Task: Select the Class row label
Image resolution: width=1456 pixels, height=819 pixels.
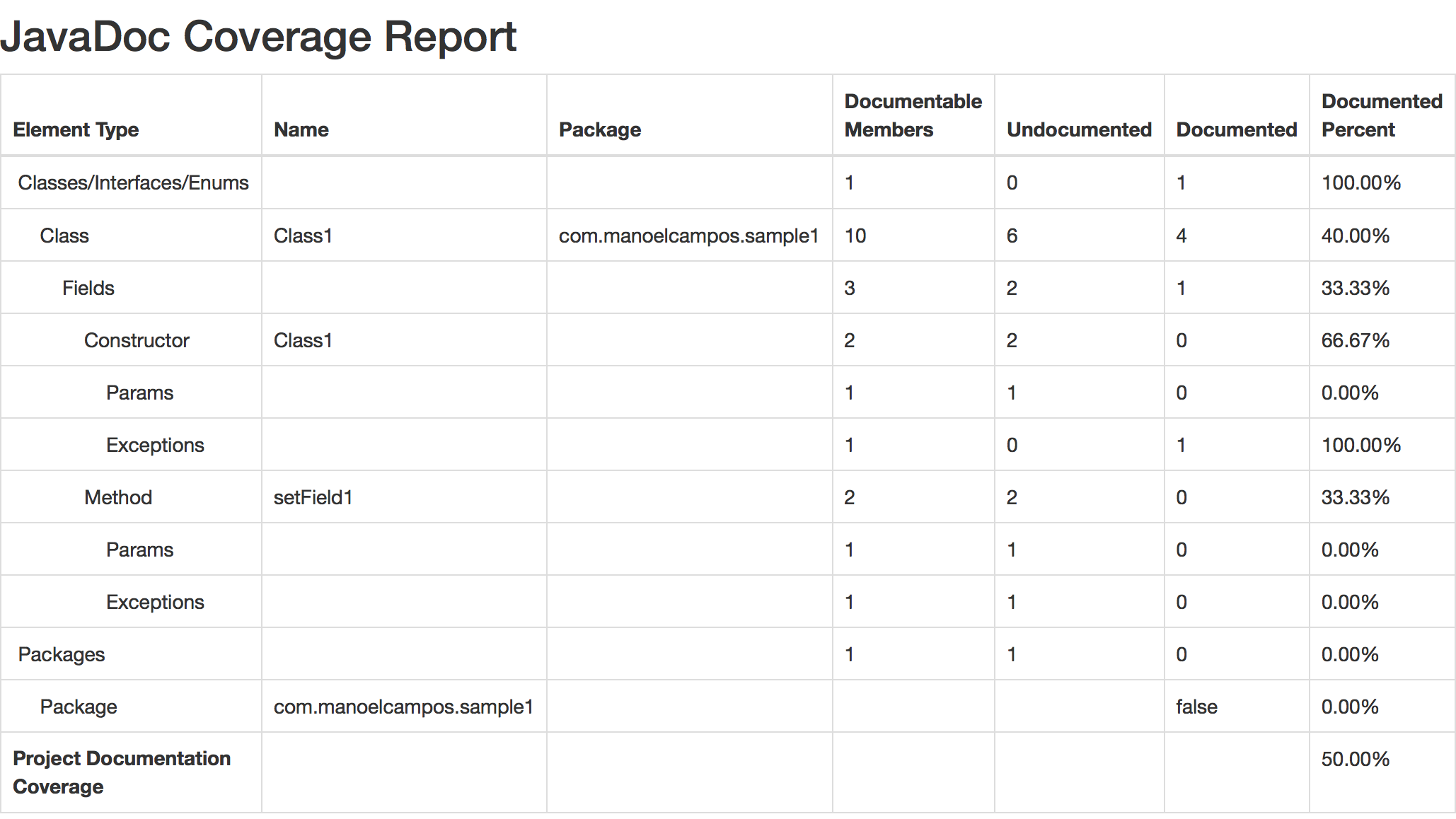Action: [64, 236]
